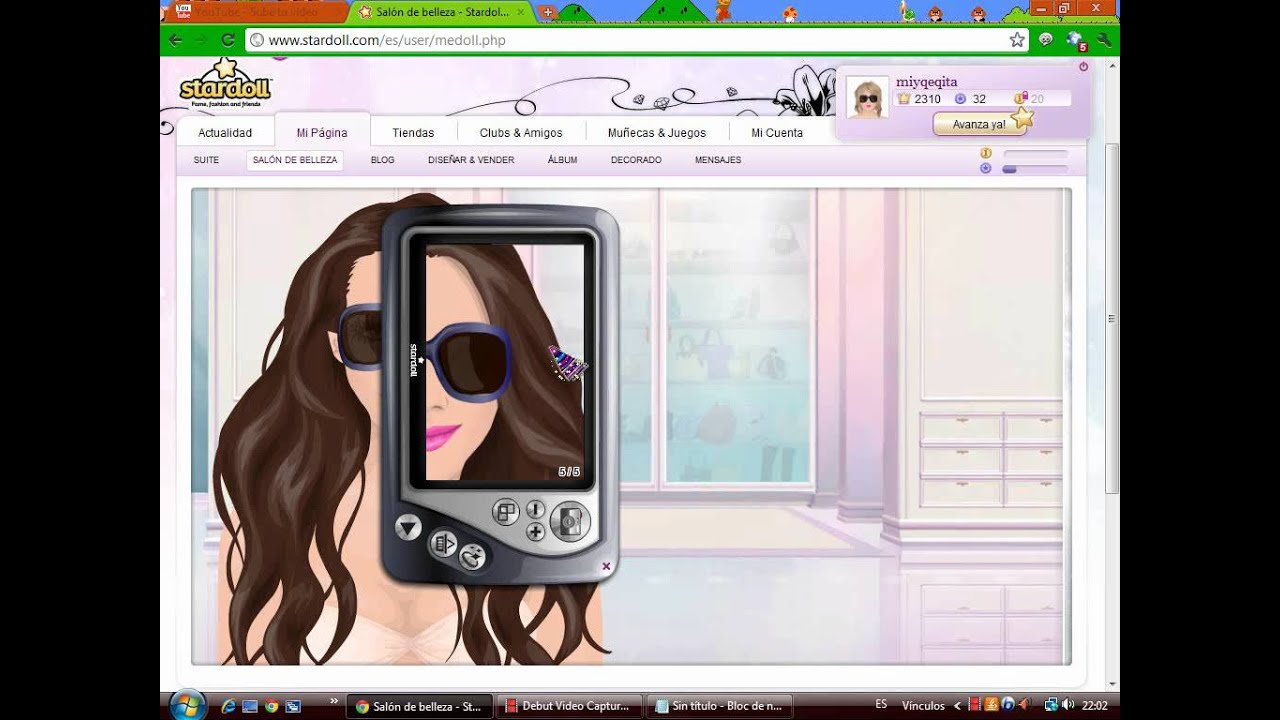The image size is (1280, 720).
Task: Click the gold coin progress bar
Action: [1035, 154]
